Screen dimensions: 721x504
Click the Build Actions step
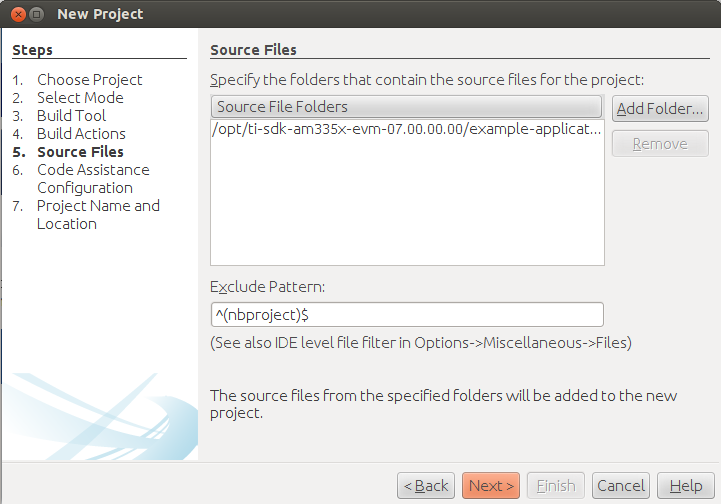tap(81, 134)
